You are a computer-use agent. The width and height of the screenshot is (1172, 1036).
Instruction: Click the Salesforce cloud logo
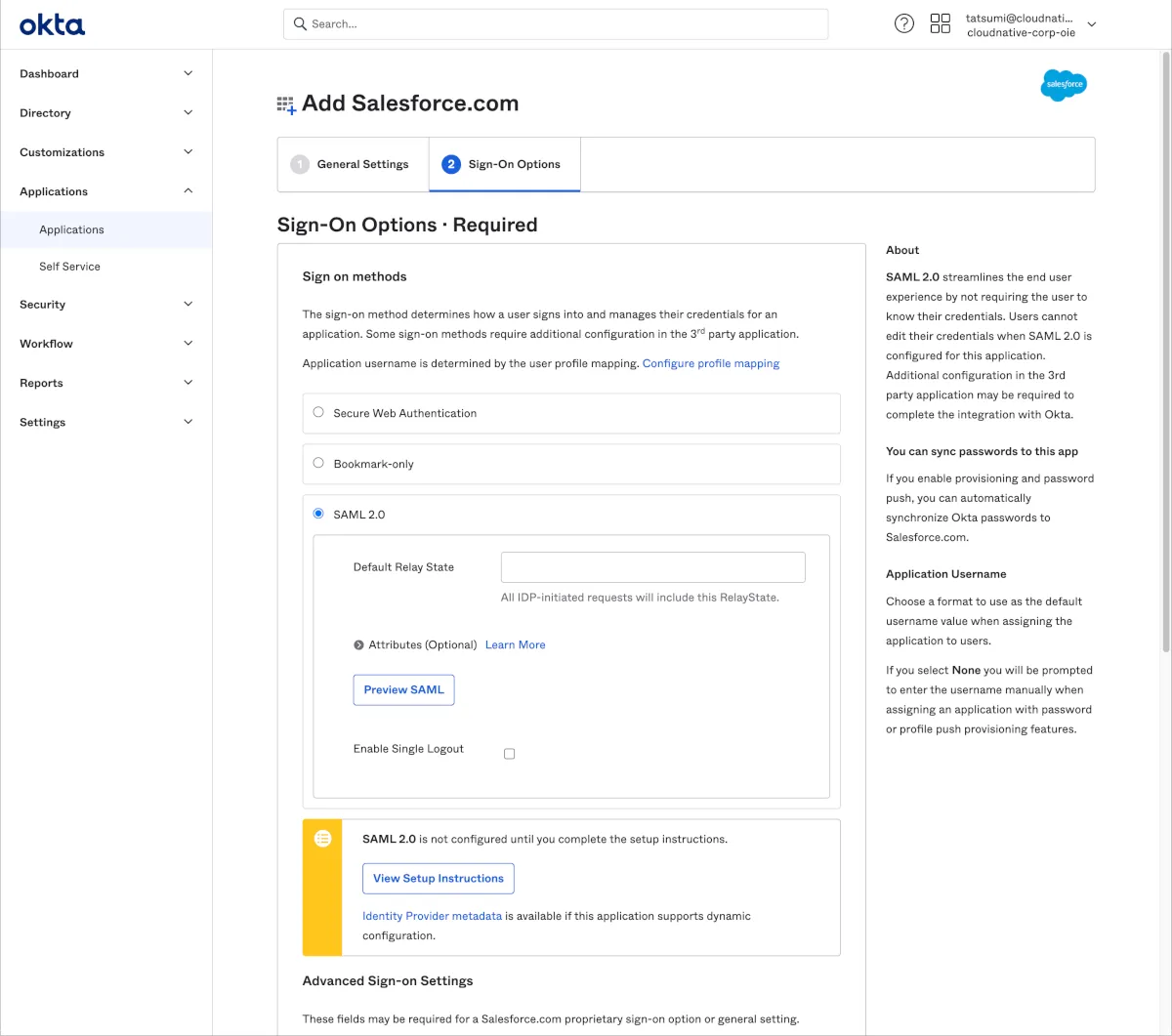point(1063,86)
